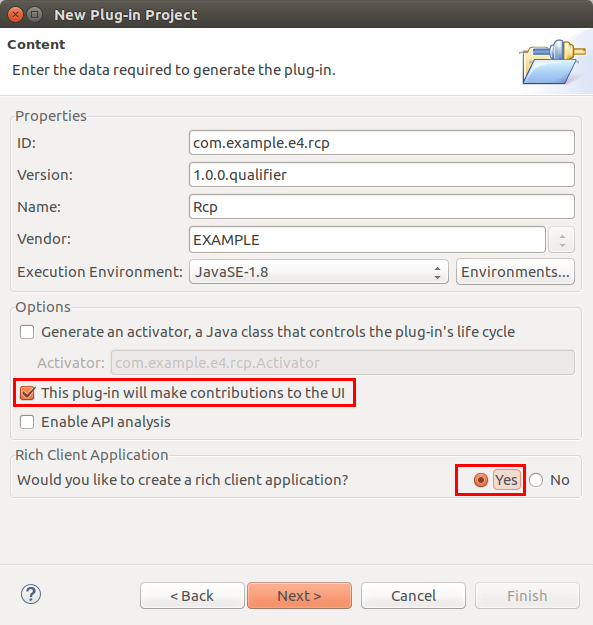Tick the Enable API analysis checkbox
Image resolution: width=593 pixels, height=625 pixels.
[x=27, y=422]
